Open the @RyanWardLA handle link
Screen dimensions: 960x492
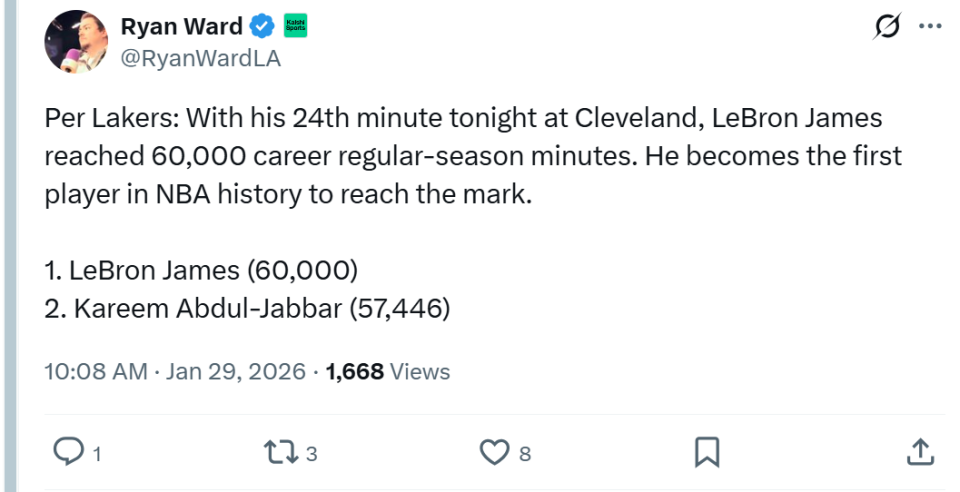[x=201, y=58]
